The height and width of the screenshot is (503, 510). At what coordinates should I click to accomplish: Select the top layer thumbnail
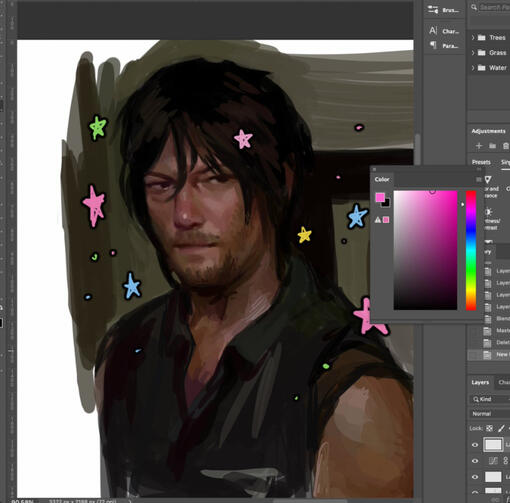pos(493,445)
